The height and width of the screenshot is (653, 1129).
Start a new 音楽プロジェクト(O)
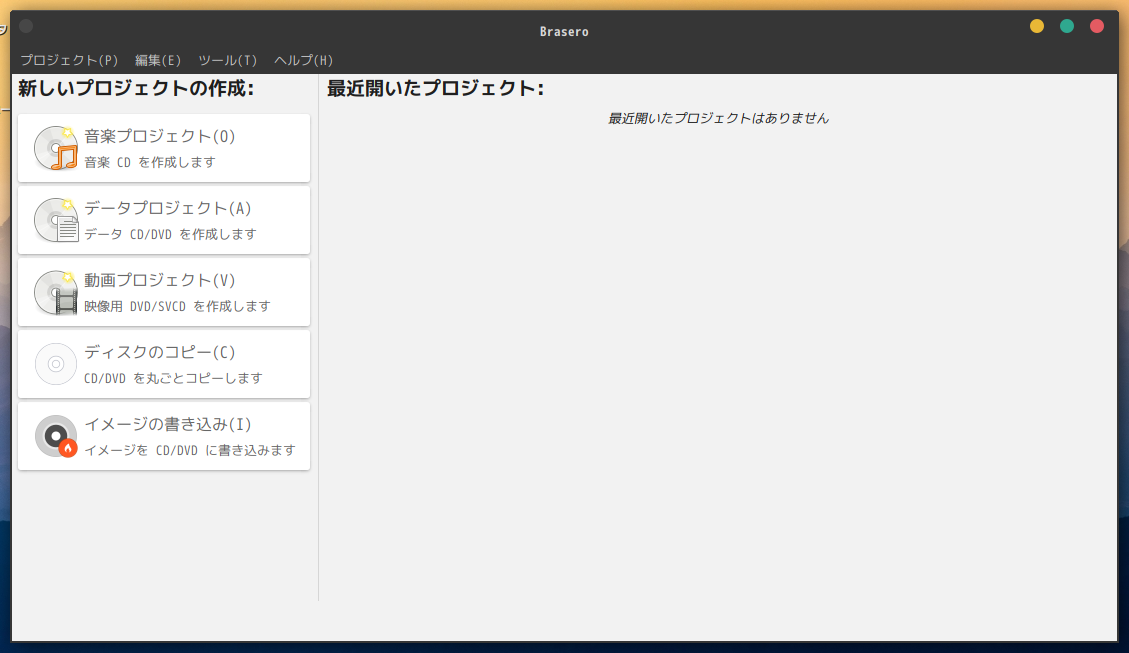pyautogui.click(x=164, y=148)
